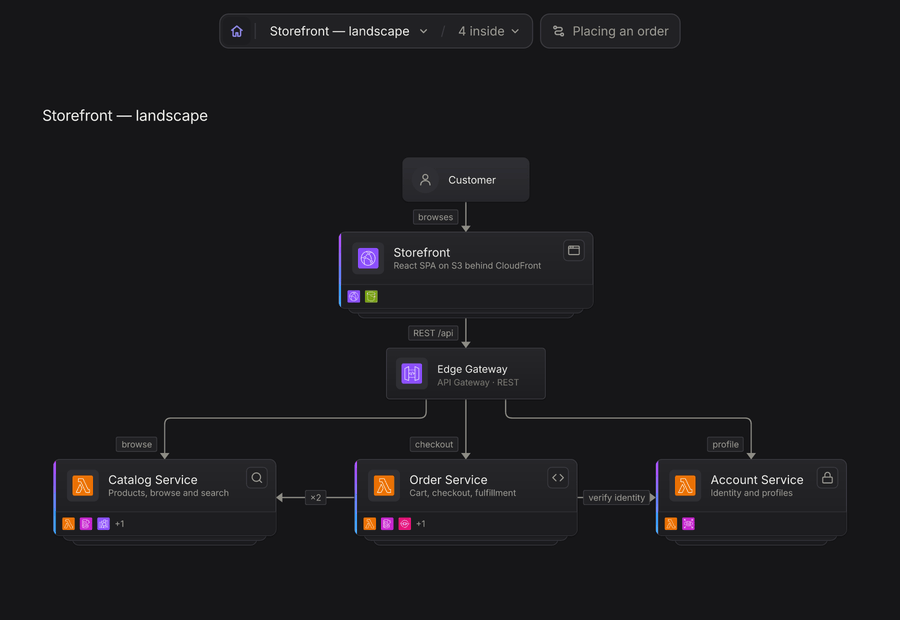Image resolution: width=900 pixels, height=620 pixels.
Task: Select the Customer actor node
Action: tap(465, 180)
